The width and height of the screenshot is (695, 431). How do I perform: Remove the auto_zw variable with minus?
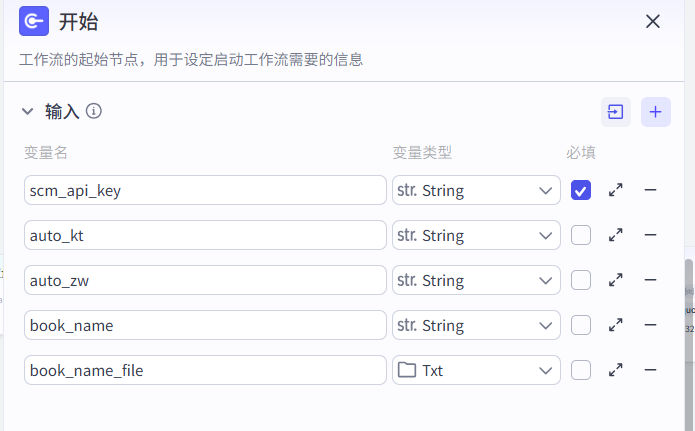pos(650,280)
